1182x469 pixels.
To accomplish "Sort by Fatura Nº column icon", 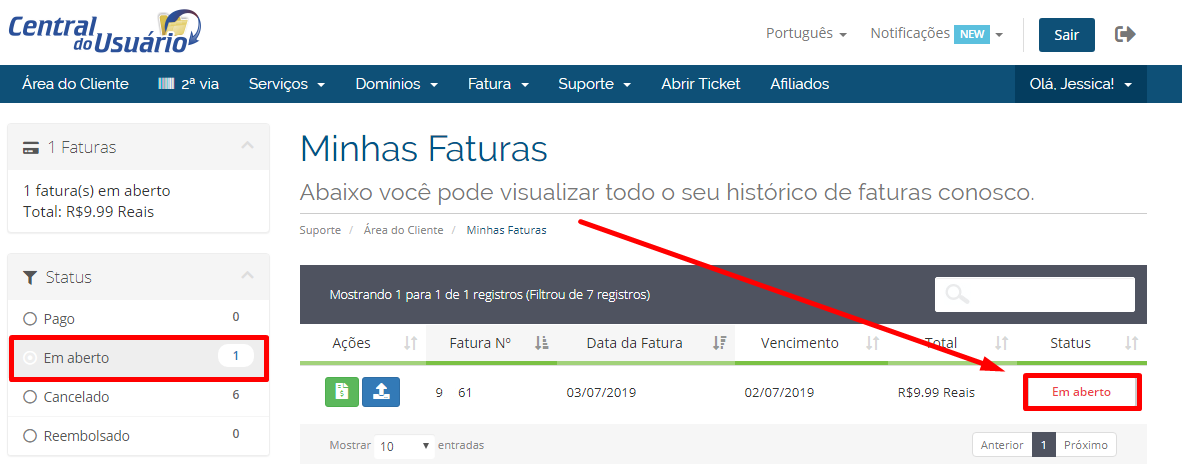I will (541, 343).
